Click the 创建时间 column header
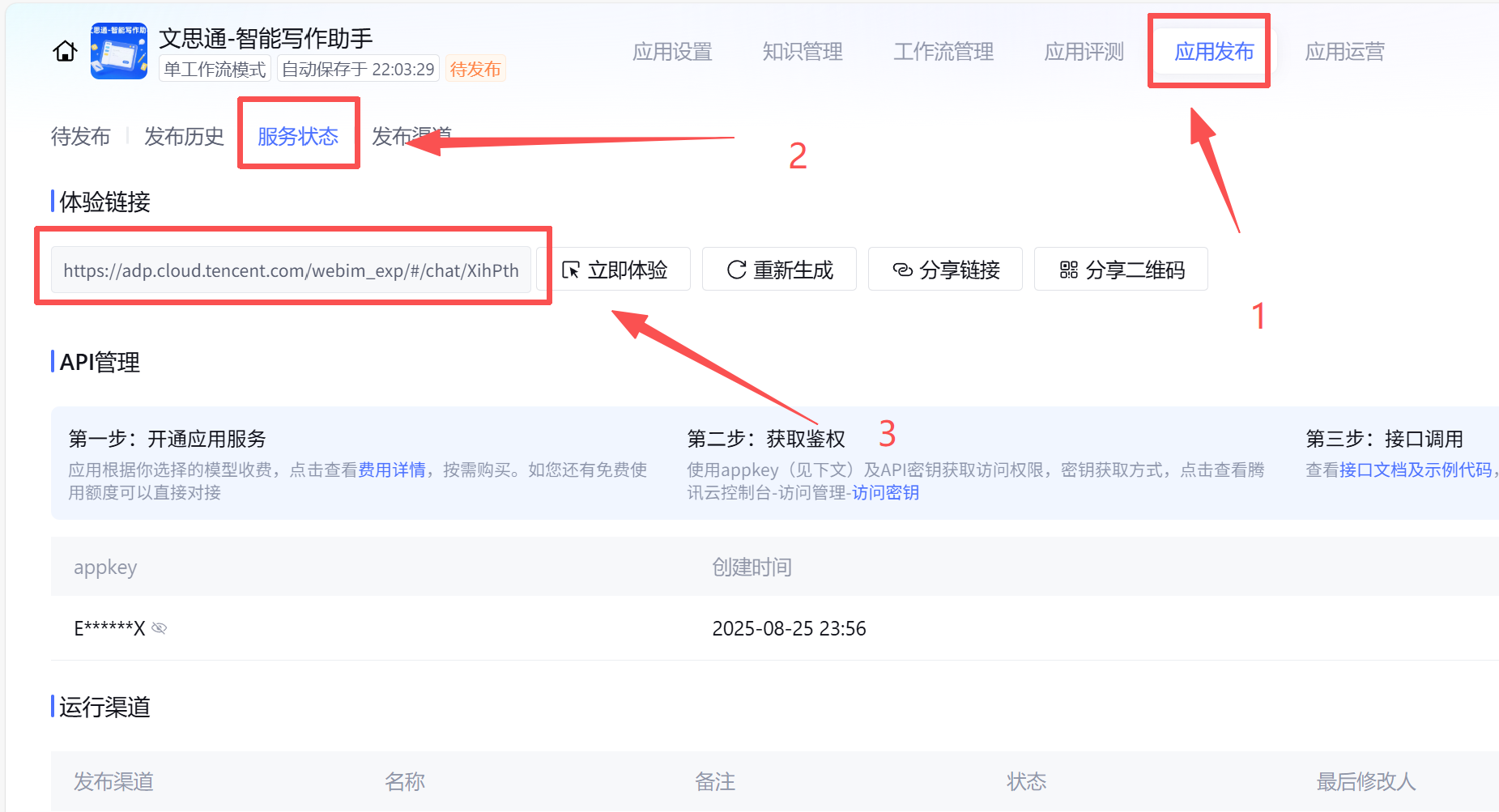The height and width of the screenshot is (812, 1499). click(x=752, y=567)
